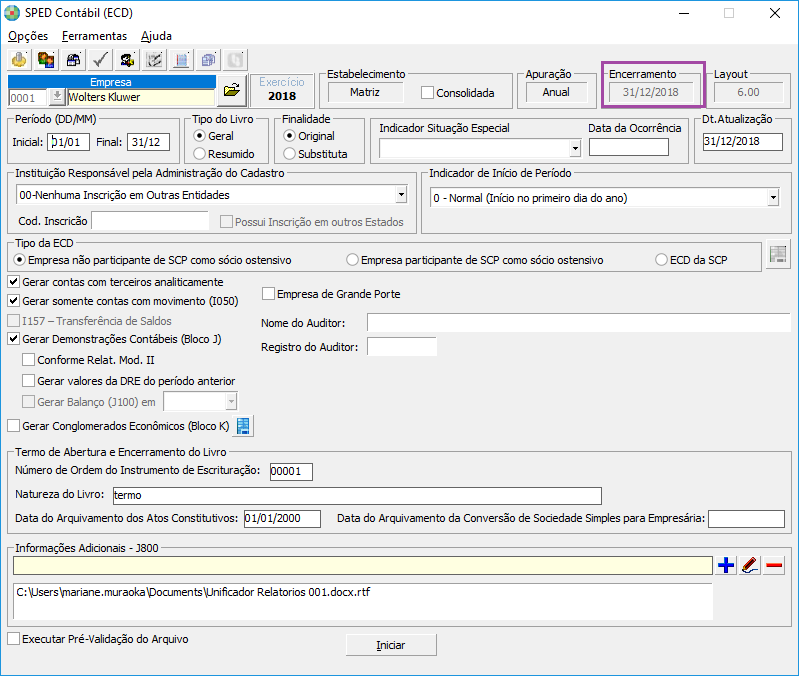799x676 pixels.
Task: Choose Empresa participante de SCP como sócio ostensivo
Action: click(352, 260)
